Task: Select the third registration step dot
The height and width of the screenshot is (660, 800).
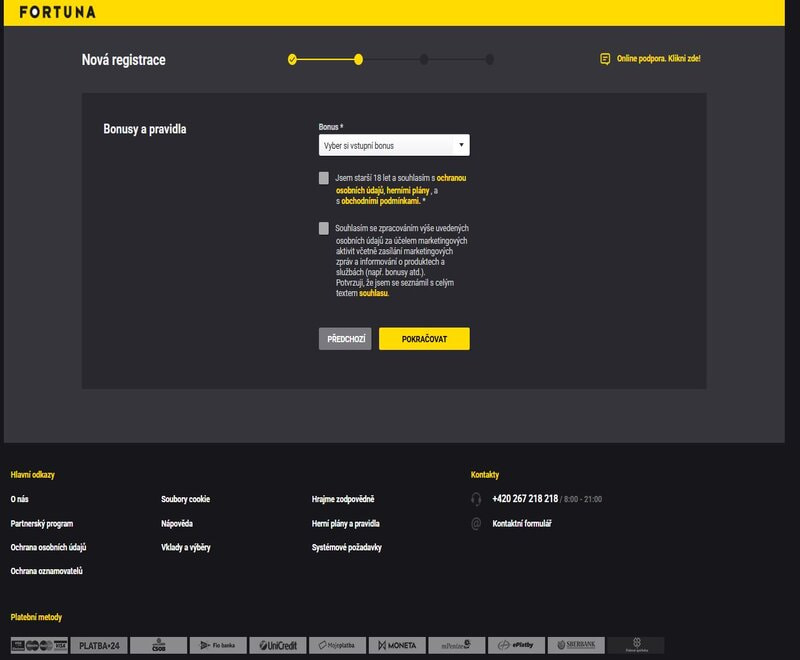Action: tap(424, 59)
